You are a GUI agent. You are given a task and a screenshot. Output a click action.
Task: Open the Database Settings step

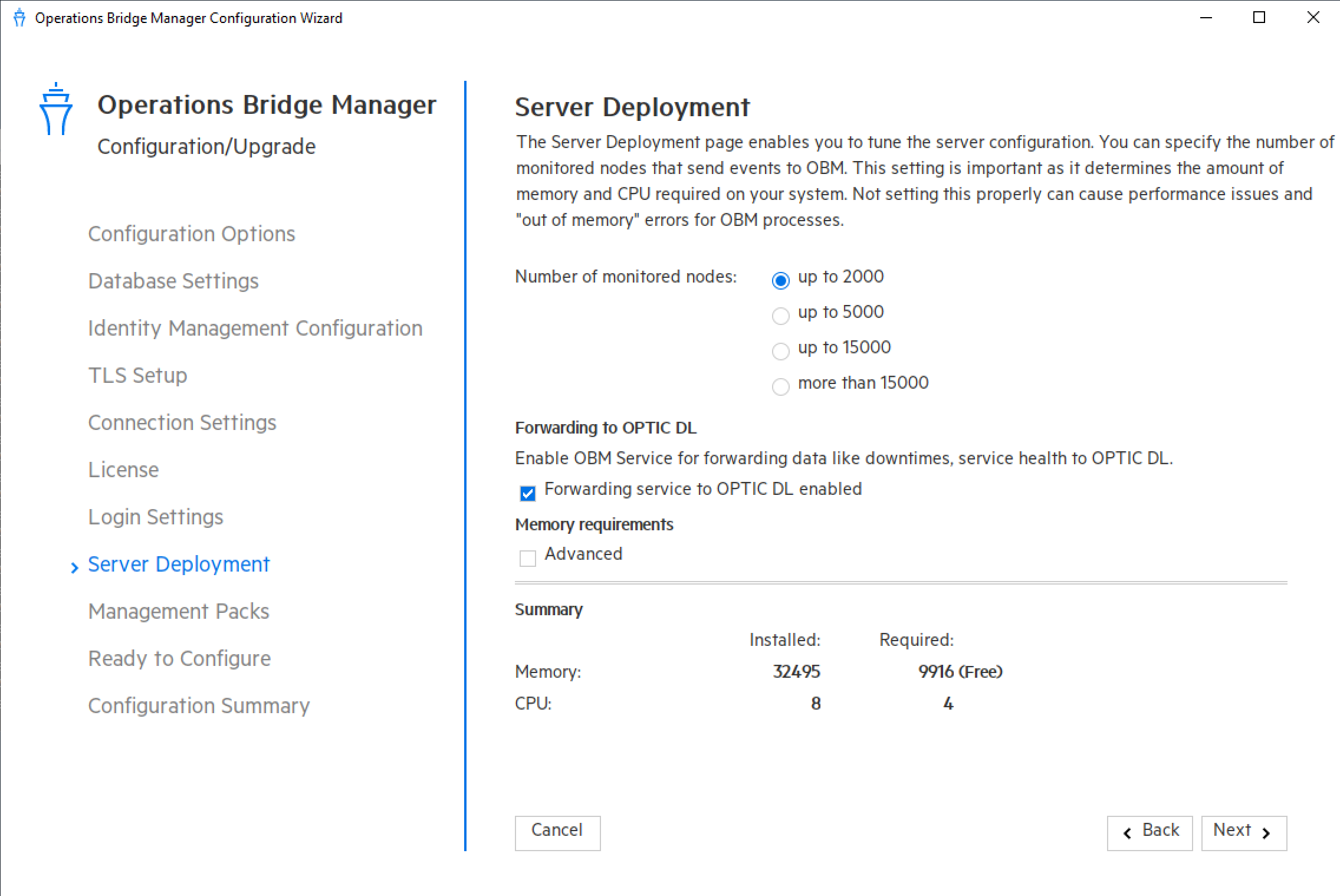point(173,281)
